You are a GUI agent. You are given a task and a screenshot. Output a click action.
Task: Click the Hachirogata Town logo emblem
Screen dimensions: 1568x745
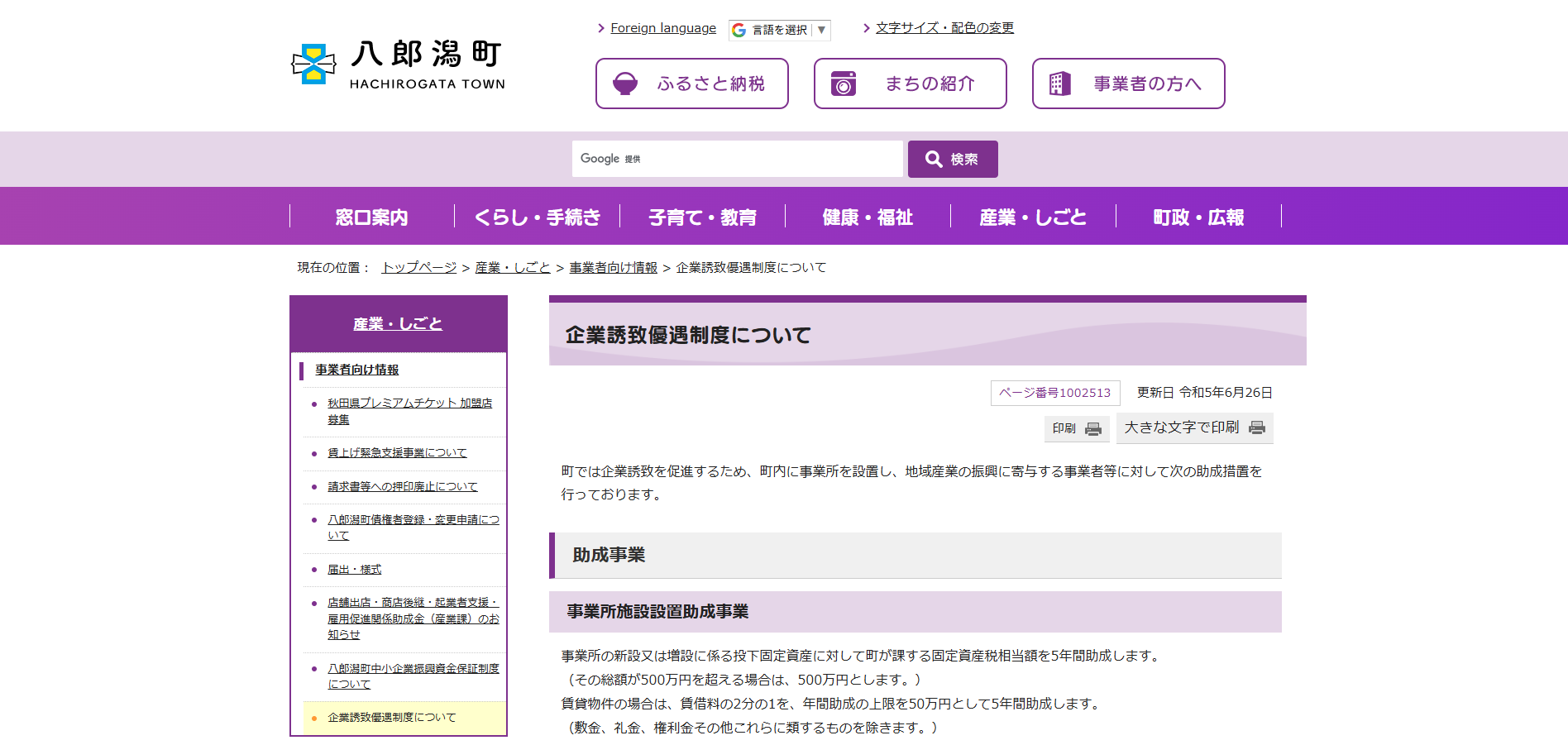[313, 64]
